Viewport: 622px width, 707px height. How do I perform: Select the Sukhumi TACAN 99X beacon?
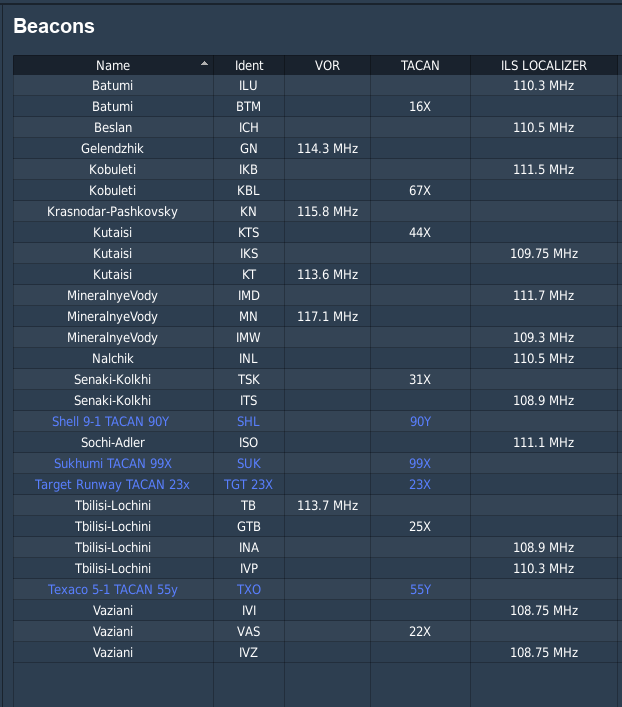(112, 464)
